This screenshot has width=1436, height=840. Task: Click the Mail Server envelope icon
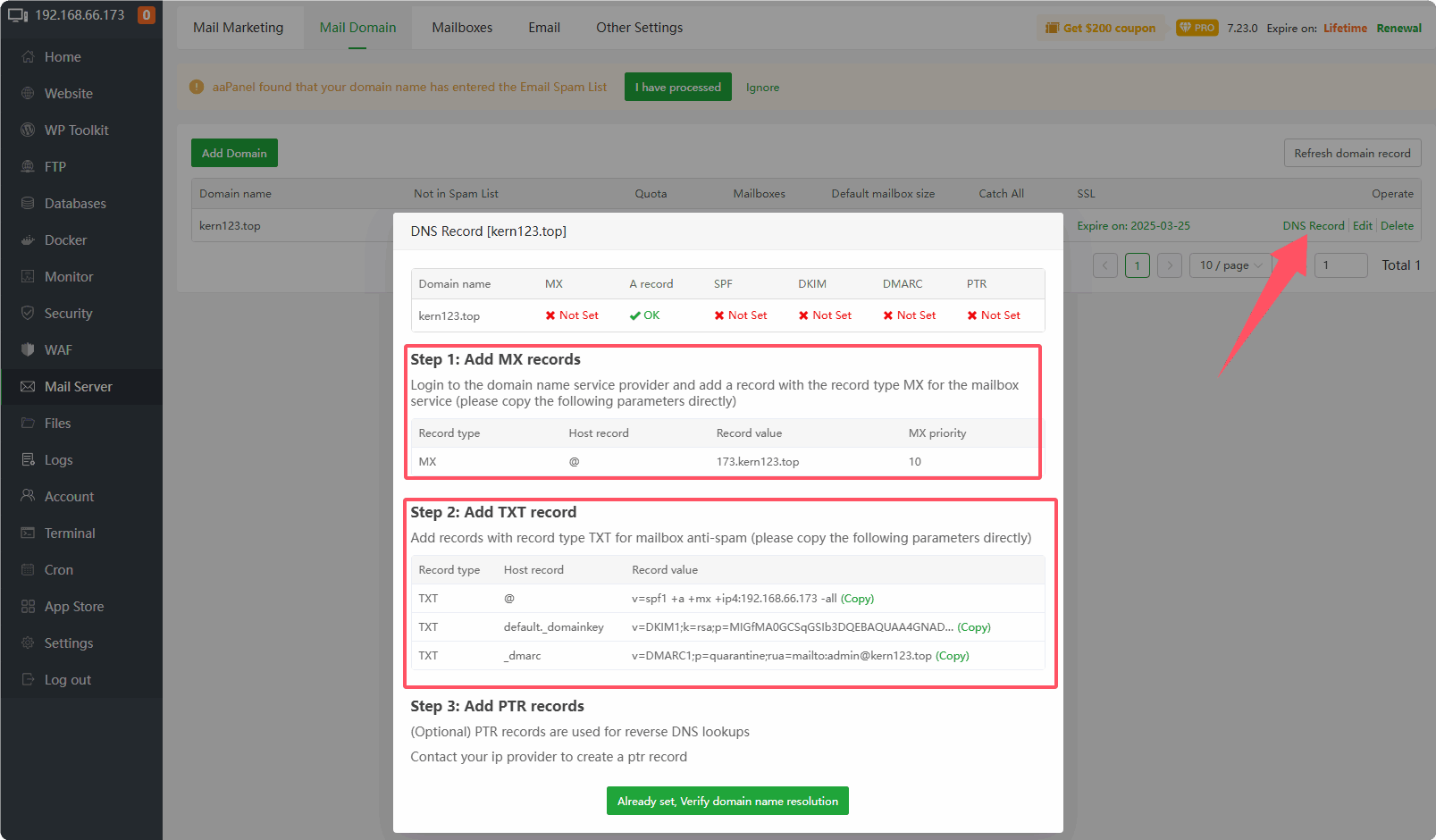tap(28, 386)
